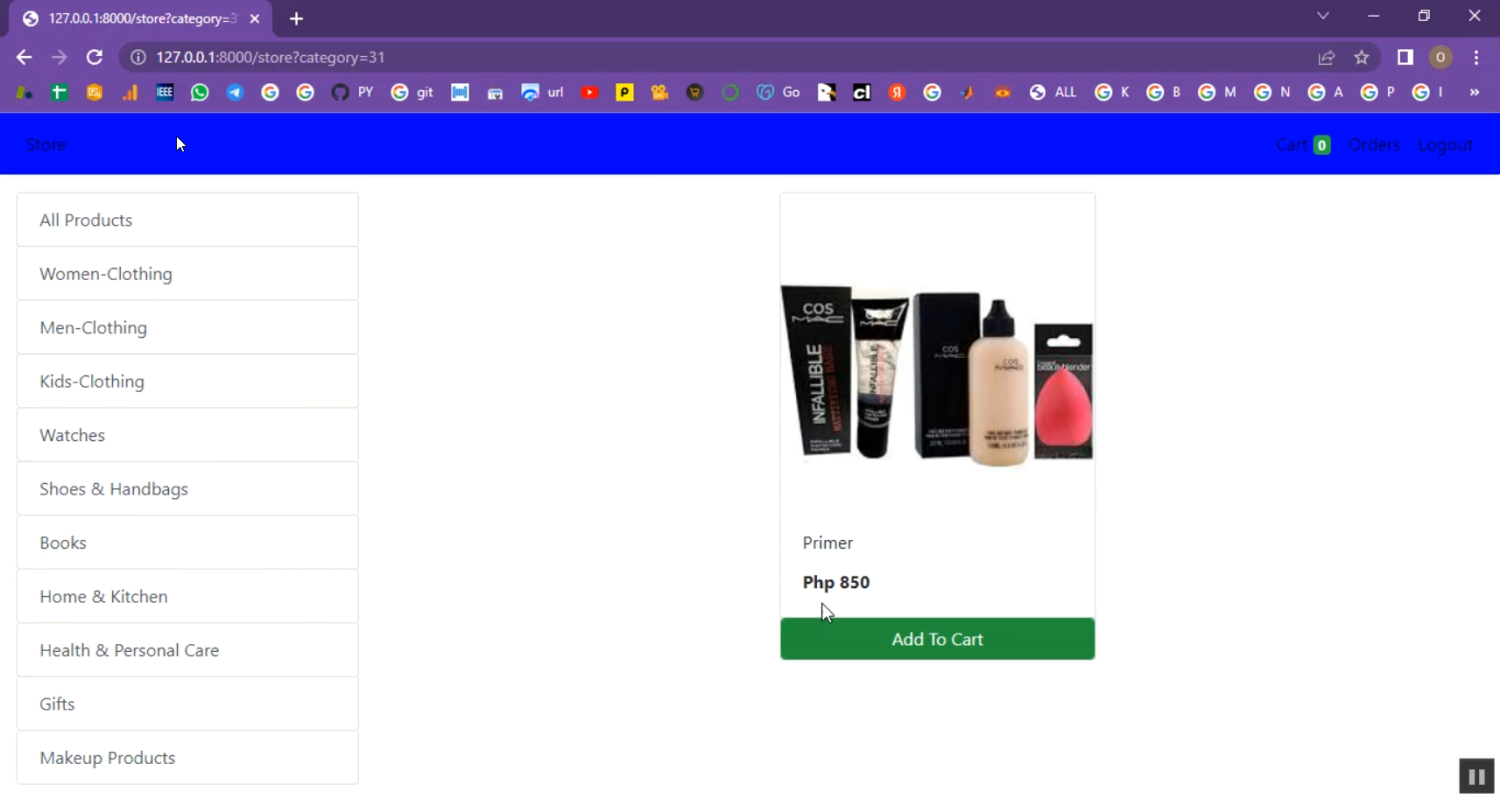Select the Home & Kitchen category
Image resolution: width=1500 pixels, height=799 pixels.
[x=188, y=597]
